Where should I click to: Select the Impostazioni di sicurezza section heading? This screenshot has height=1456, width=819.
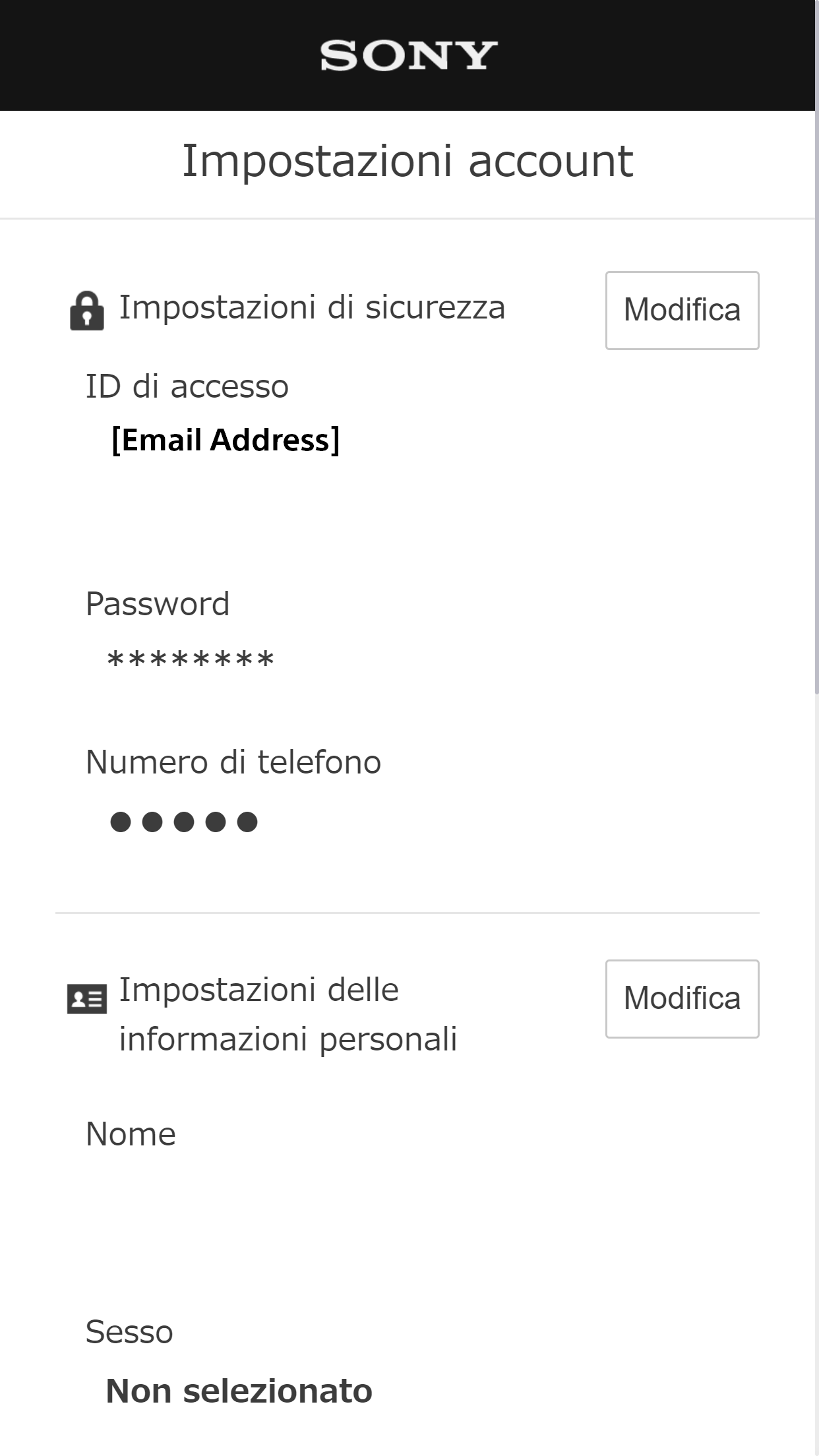[x=313, y=307]
